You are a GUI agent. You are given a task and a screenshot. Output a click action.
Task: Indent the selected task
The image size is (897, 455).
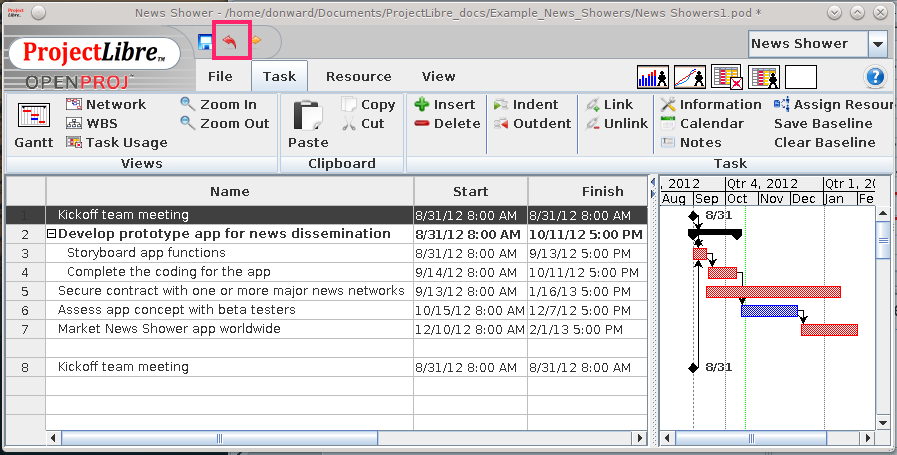pyautogui.click(x=526, y=104)
